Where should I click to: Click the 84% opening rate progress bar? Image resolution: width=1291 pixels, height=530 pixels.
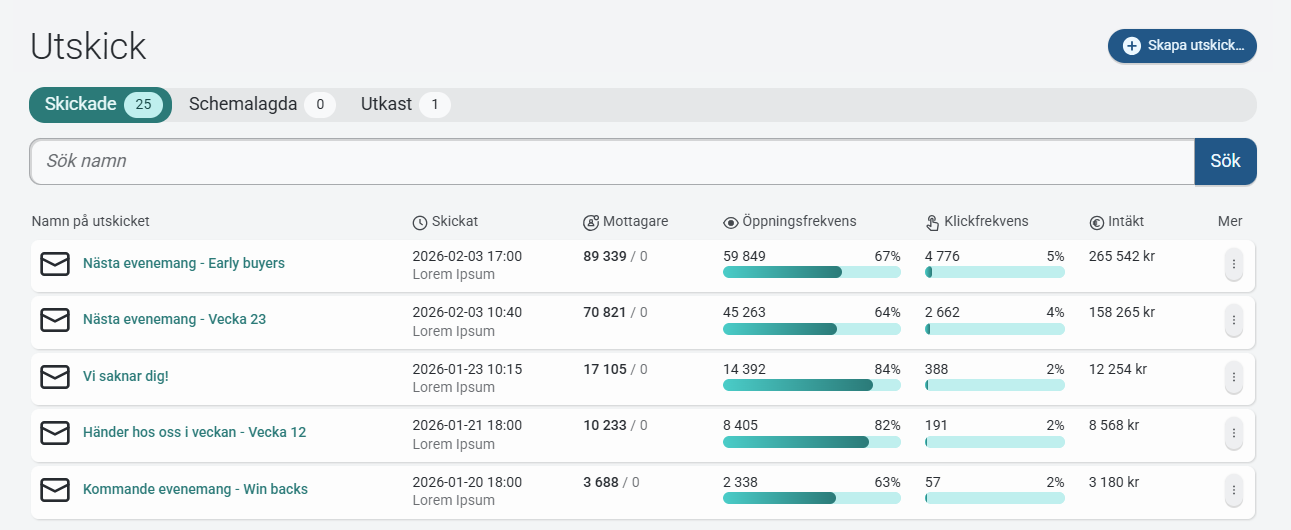tap(812, 385)
